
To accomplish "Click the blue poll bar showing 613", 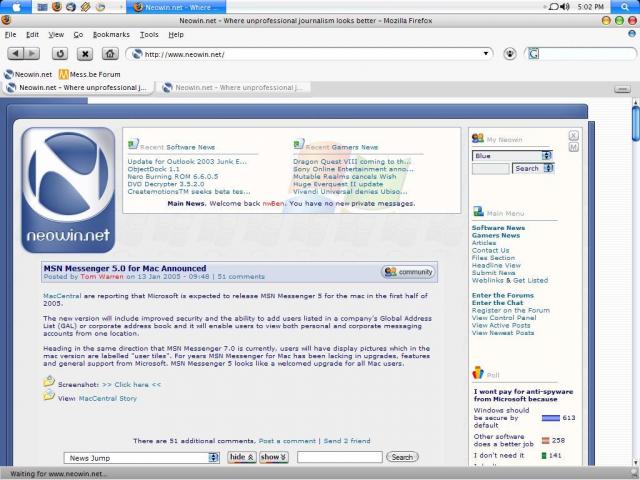I will coord(550,418).
